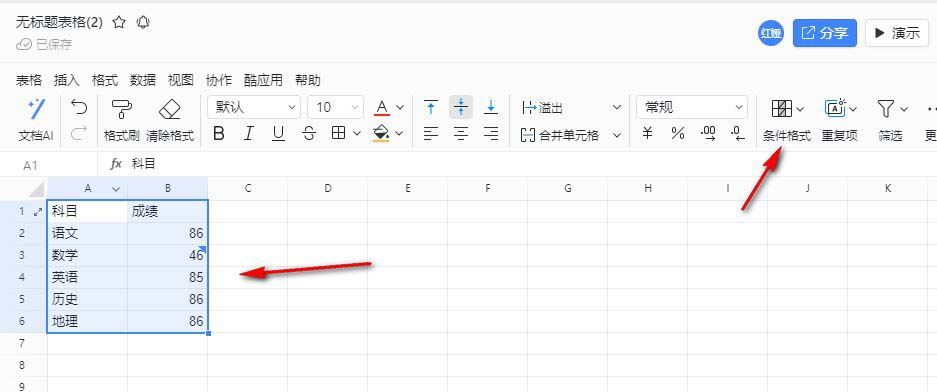Image resolution: width=937 pixels, height=392 pixels.
Task: Expand the borders dropdown arrow
Action: point(357,133)
